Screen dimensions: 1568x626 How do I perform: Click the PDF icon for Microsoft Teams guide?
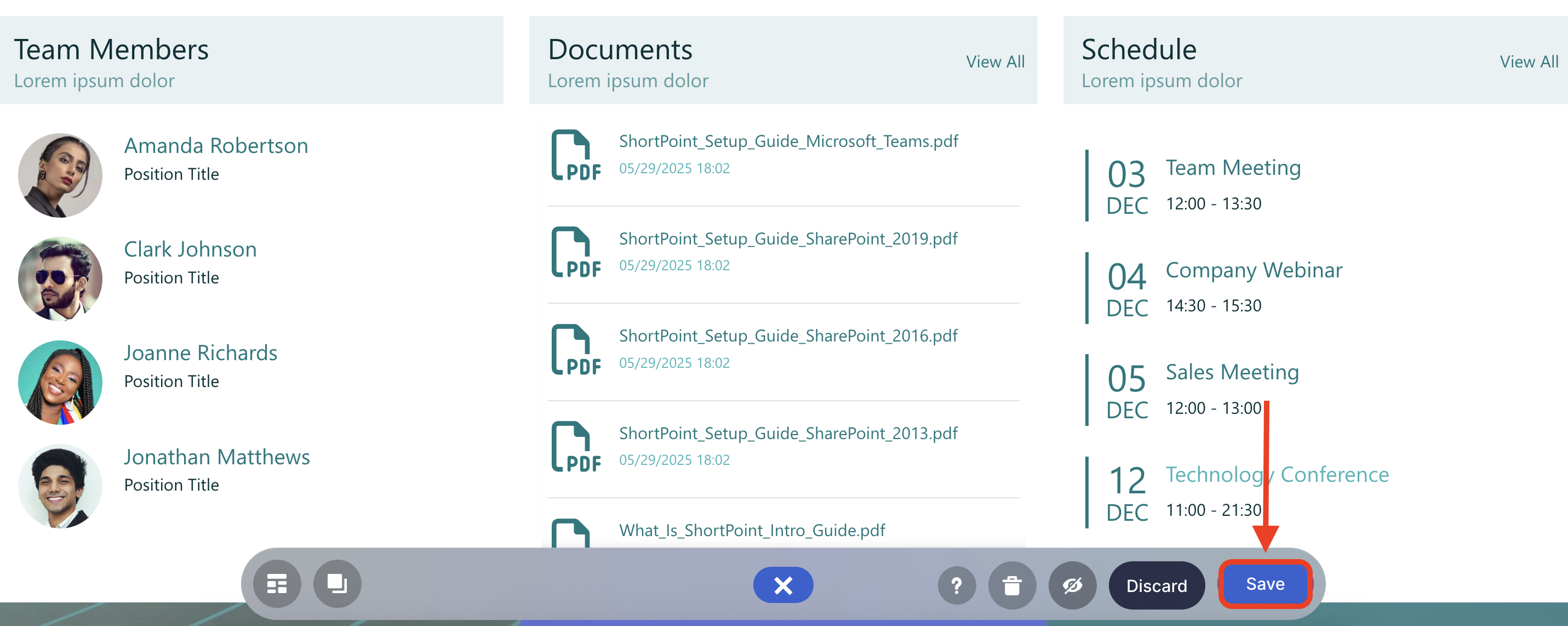pos(575,155)
